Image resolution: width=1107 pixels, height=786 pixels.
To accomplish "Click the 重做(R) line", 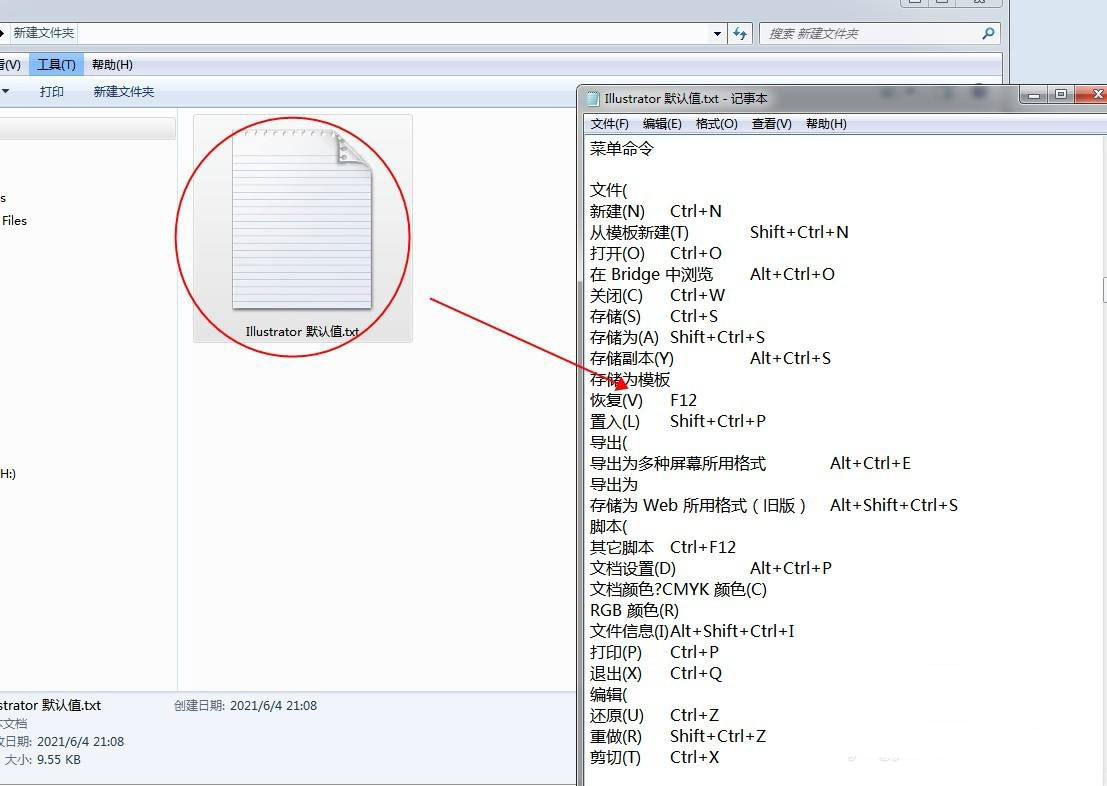I will pos(678,737).
